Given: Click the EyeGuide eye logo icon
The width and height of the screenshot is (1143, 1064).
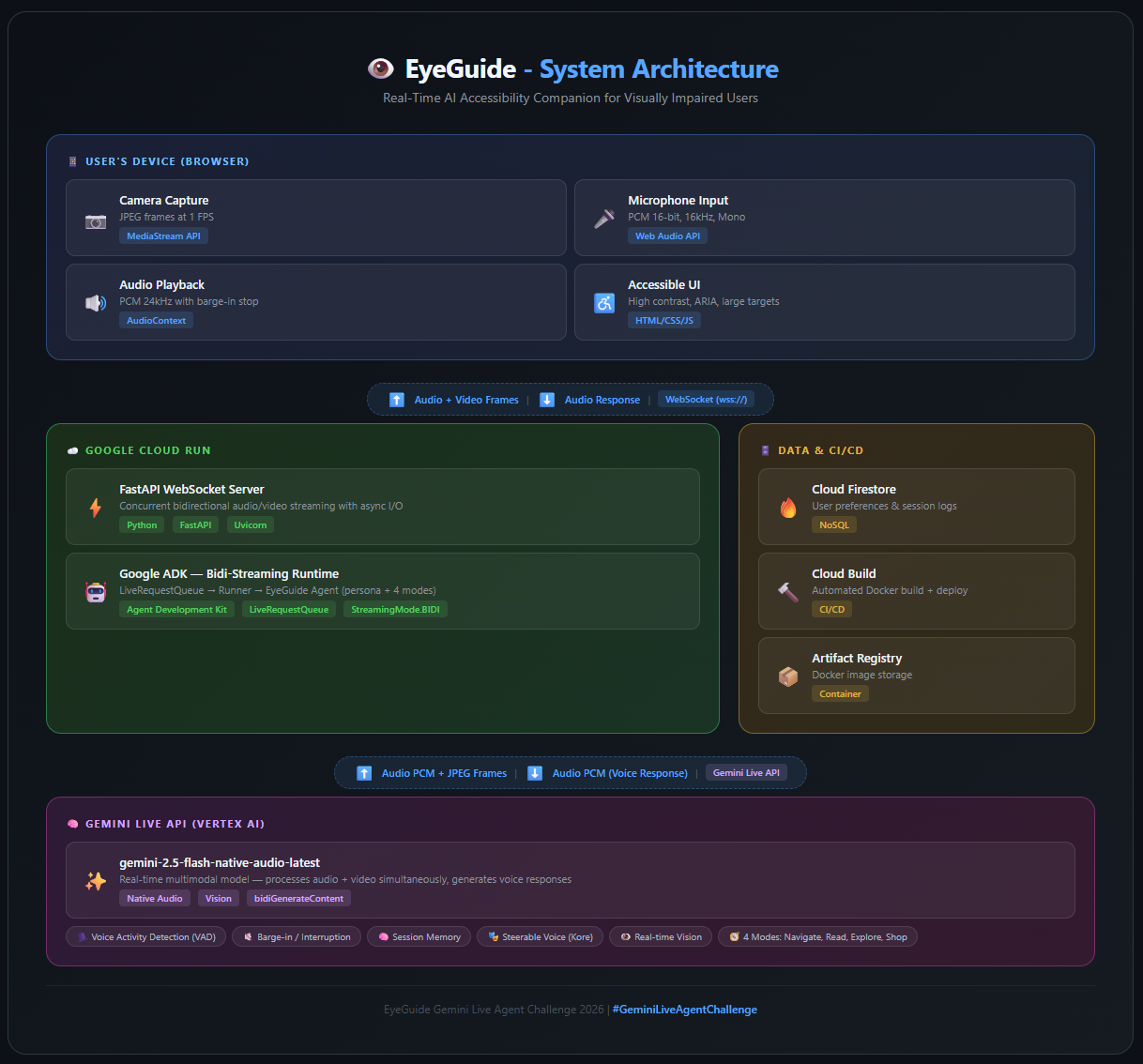Looking at the screenshot, I should click(380, 68).
